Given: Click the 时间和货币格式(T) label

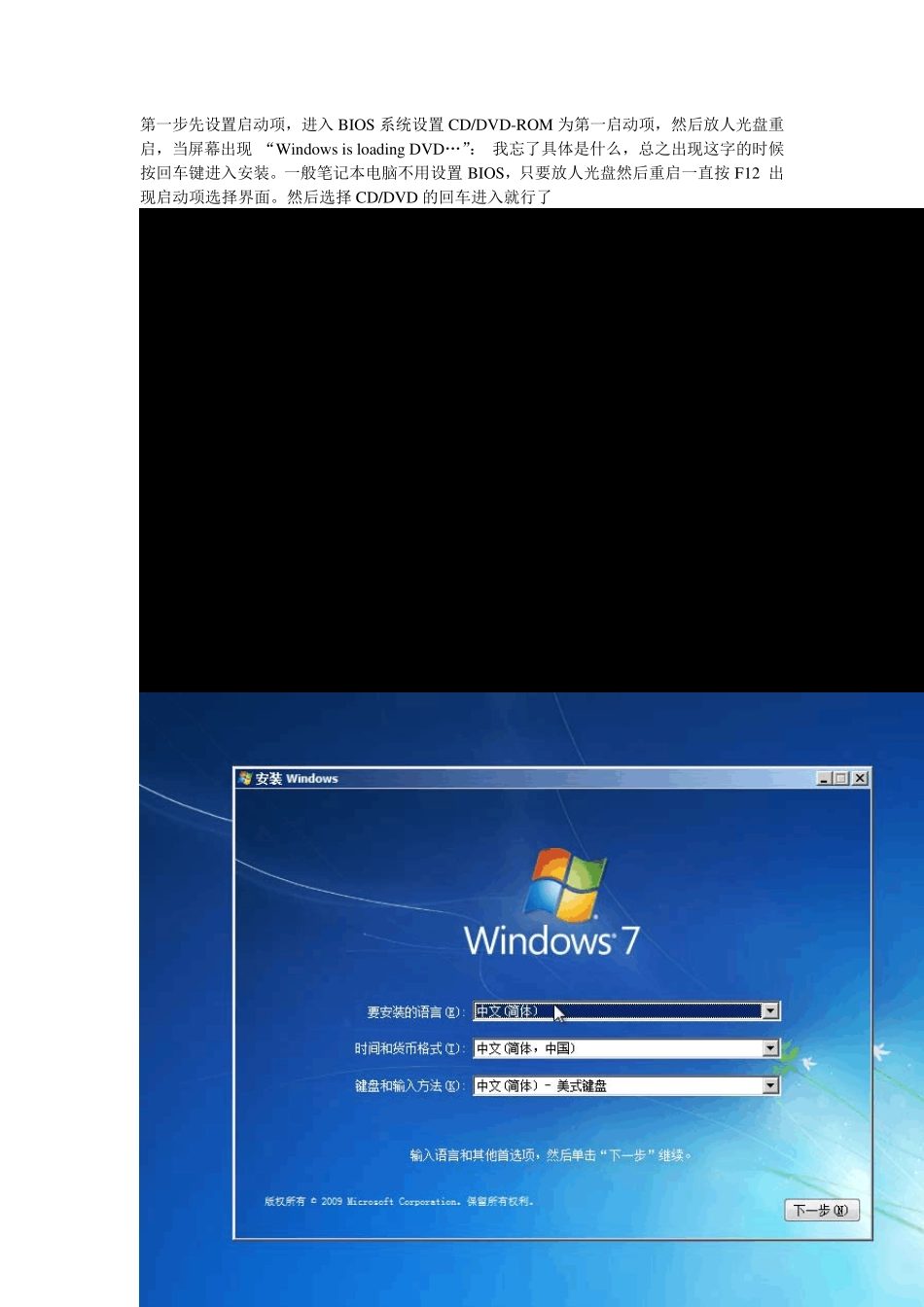Looking at the screenshot, I should (410, 1049).
